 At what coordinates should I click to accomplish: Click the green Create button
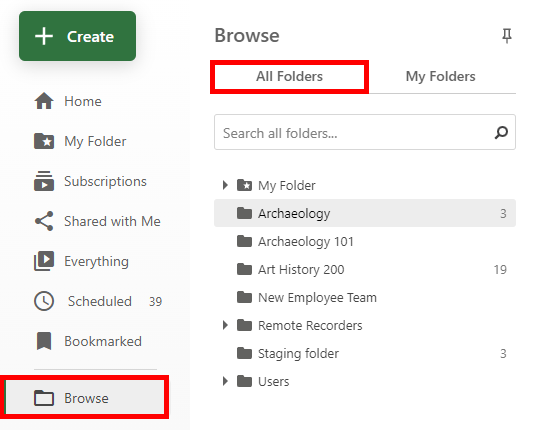pyautogui.click(x=77, y=36)
